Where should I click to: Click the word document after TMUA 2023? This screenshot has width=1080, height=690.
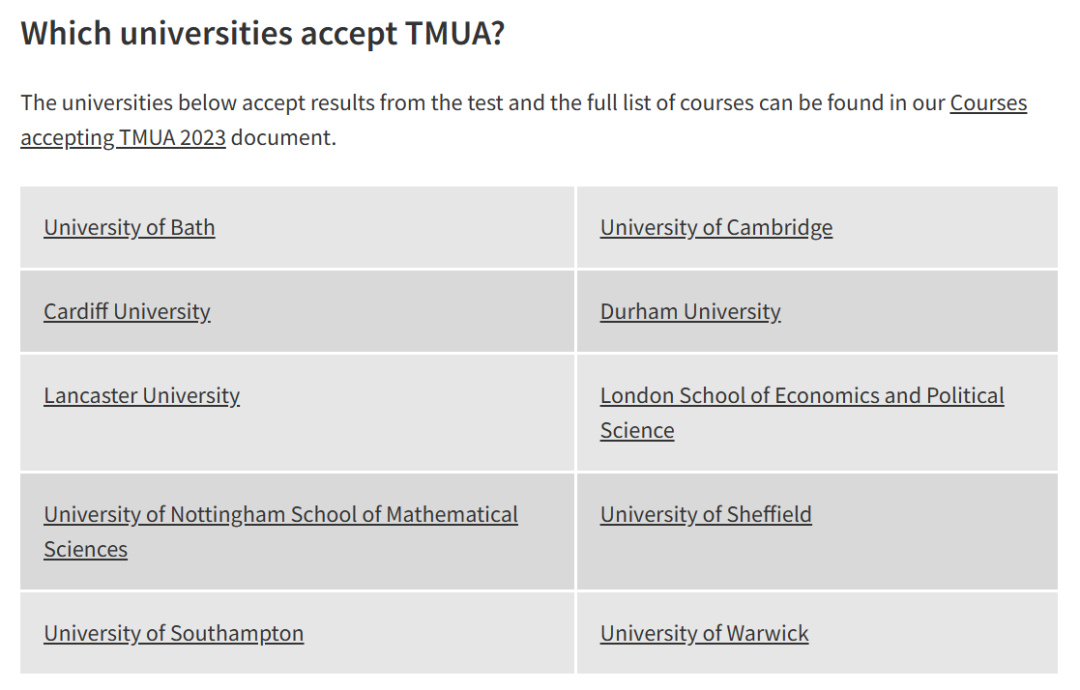coord(284,138)
